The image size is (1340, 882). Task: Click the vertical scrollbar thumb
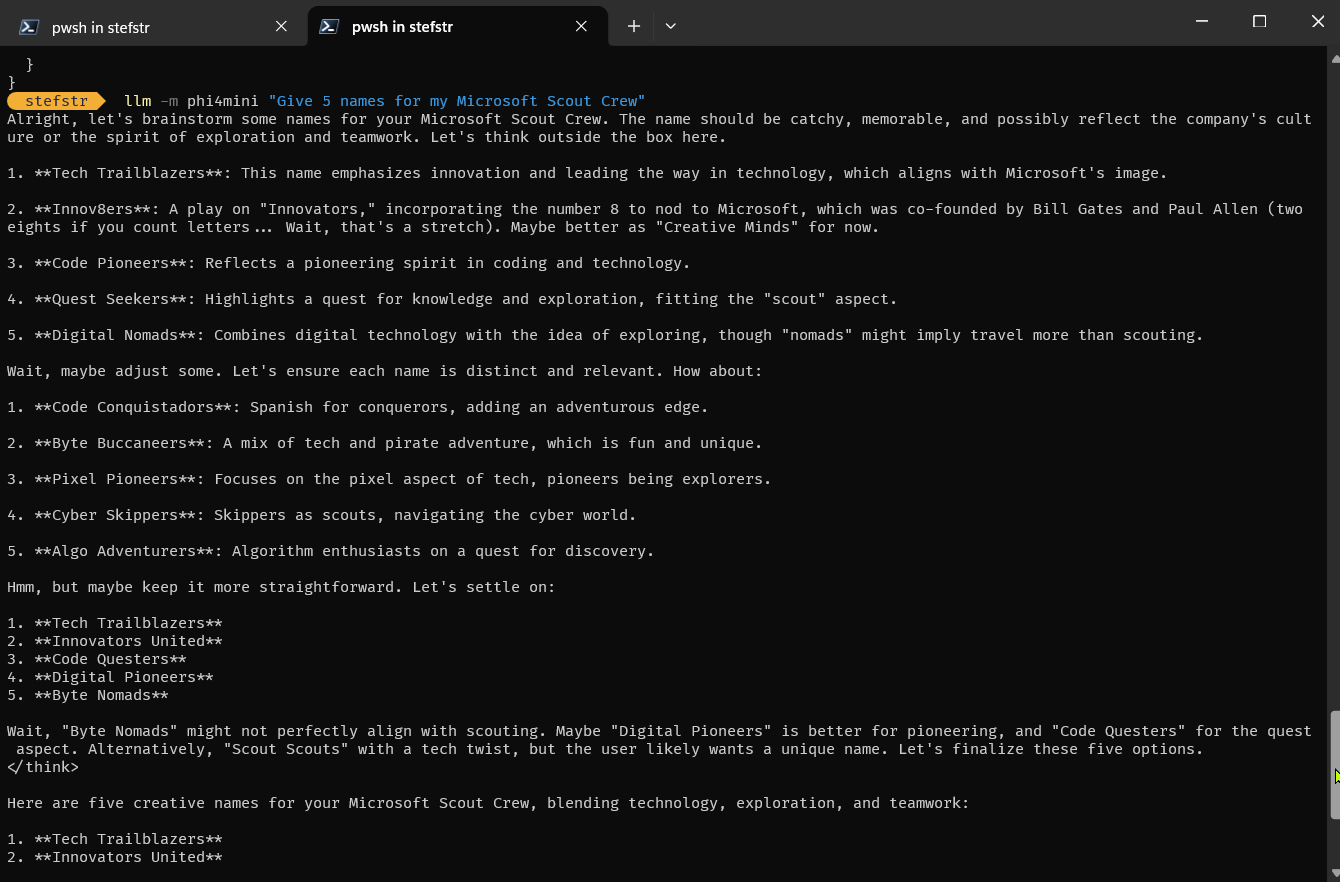(x=1334, y=765)
